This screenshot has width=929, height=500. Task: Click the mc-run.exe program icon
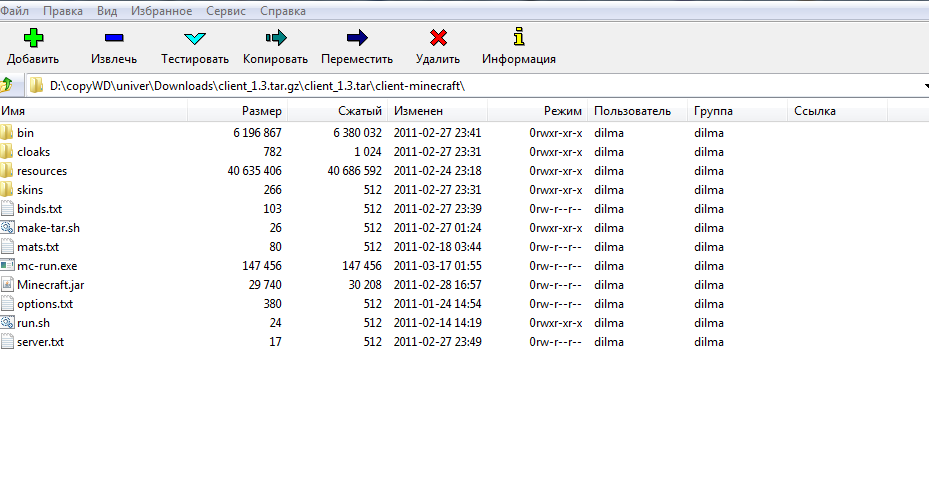(x=7, y=265)
